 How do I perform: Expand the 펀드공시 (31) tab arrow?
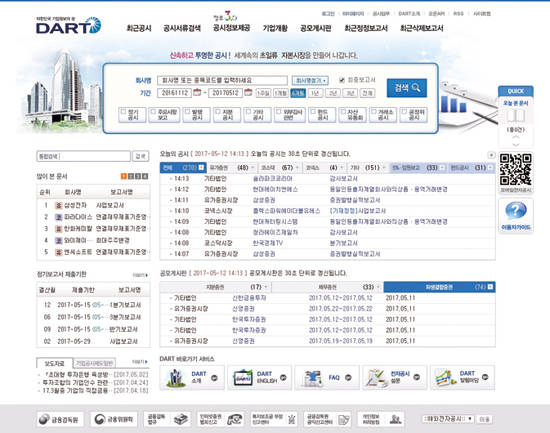[490, 168]
